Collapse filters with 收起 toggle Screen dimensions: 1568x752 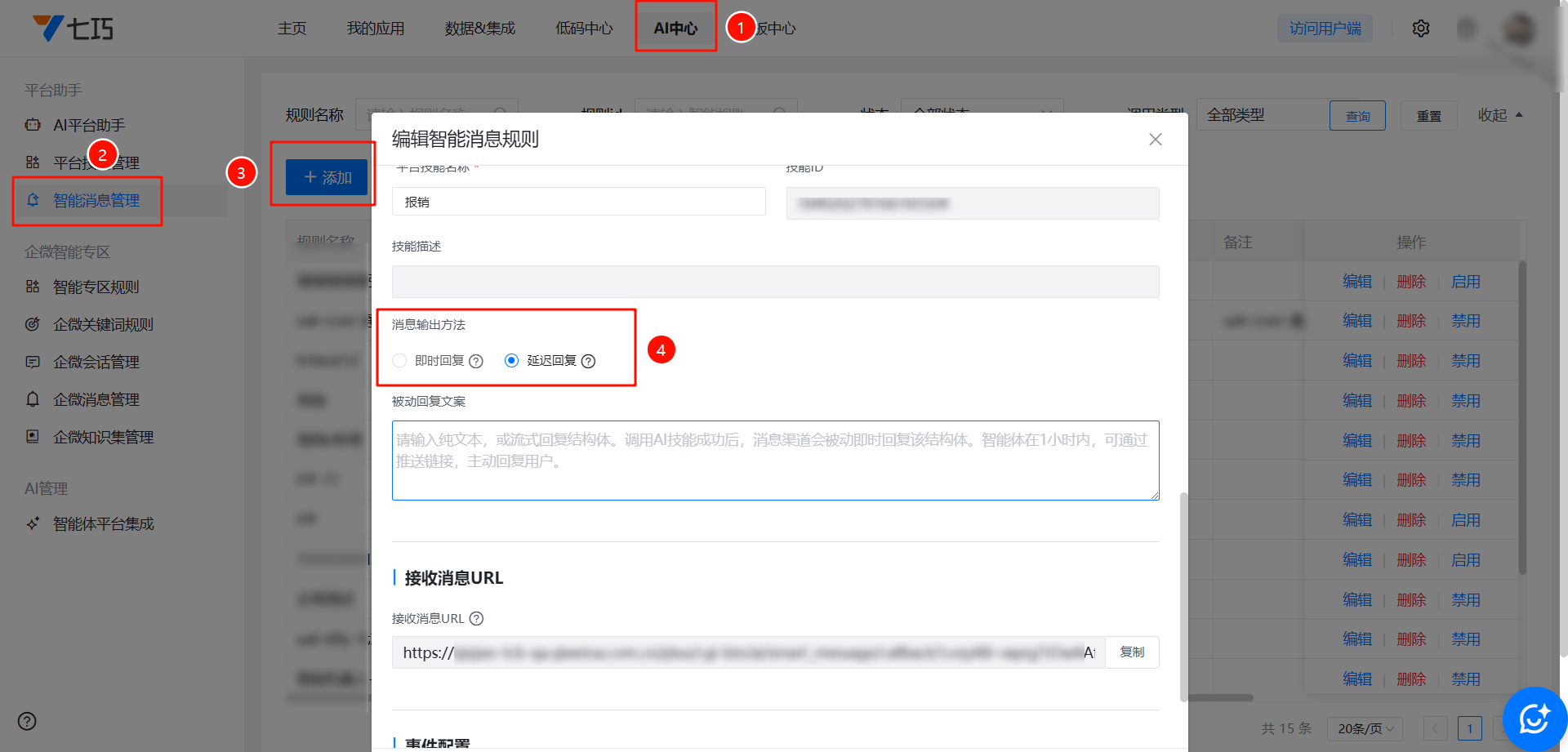[x=1499, y=115]
